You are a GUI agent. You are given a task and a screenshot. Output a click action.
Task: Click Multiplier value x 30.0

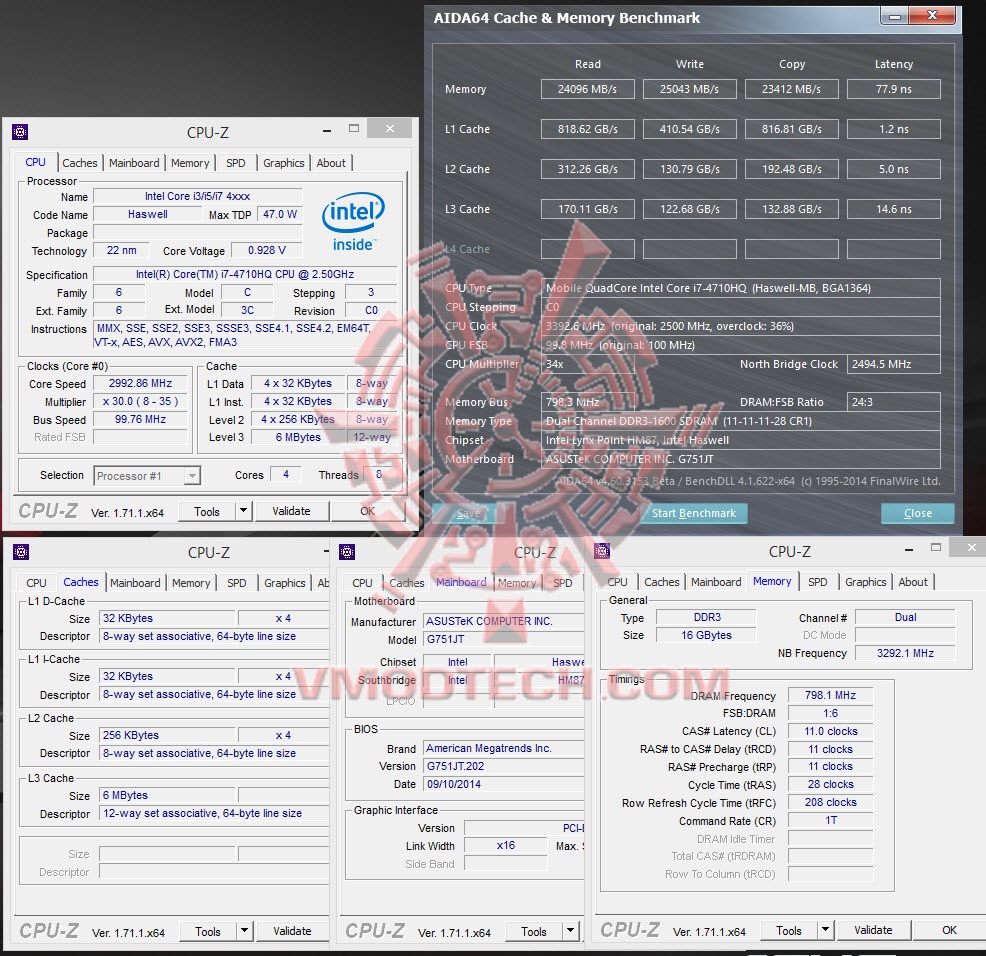pos(140,401)
